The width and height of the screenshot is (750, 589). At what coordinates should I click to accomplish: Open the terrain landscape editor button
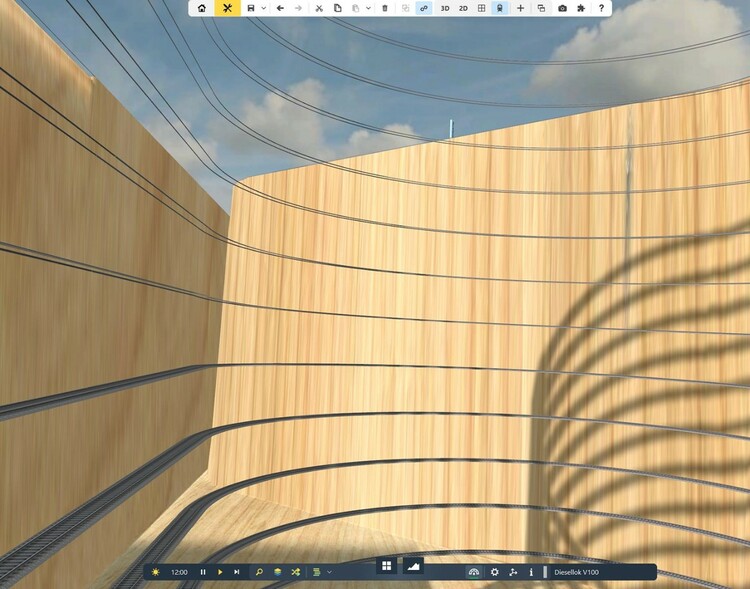[413, 566]
